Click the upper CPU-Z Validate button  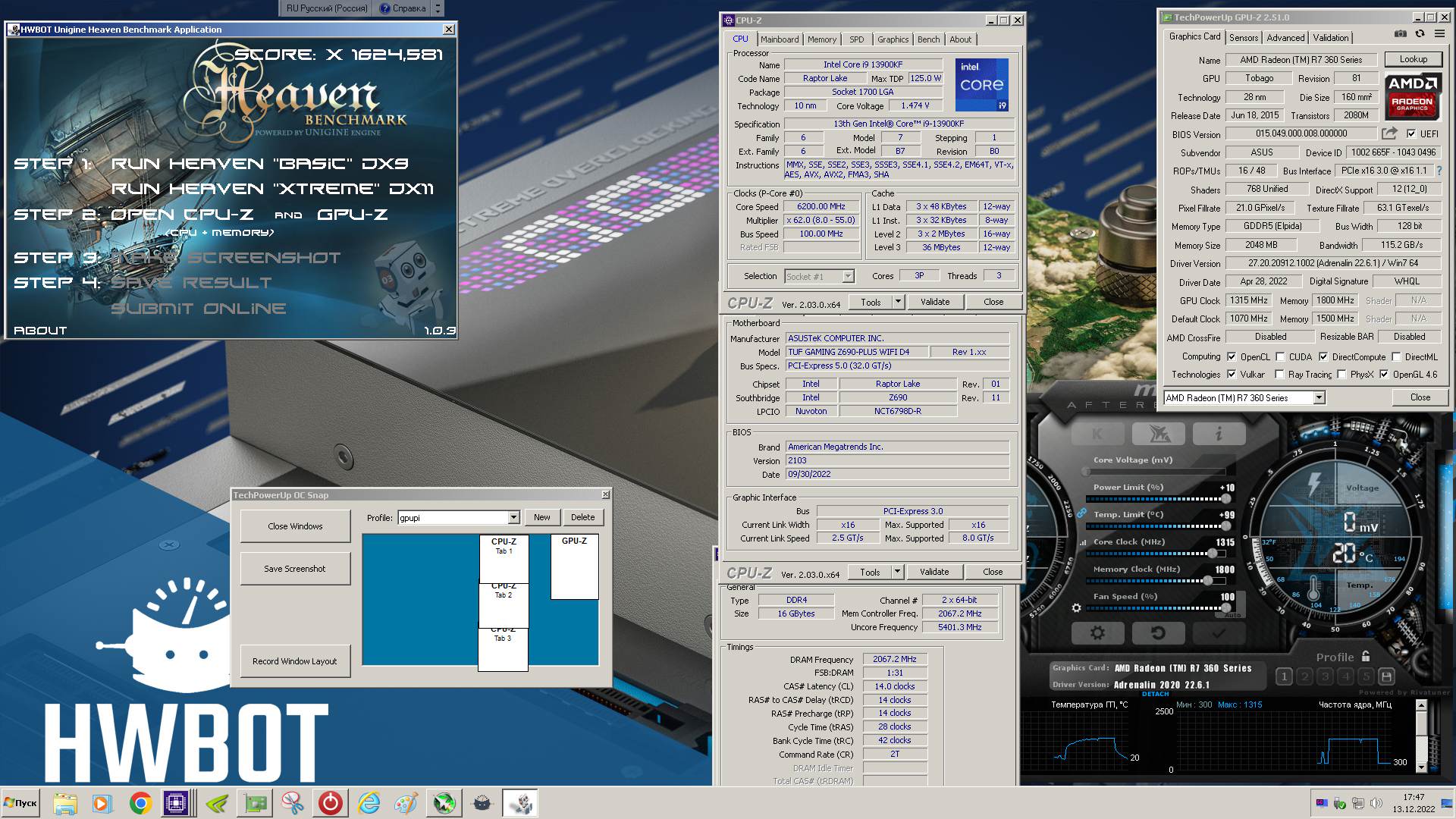coord(935,302)
